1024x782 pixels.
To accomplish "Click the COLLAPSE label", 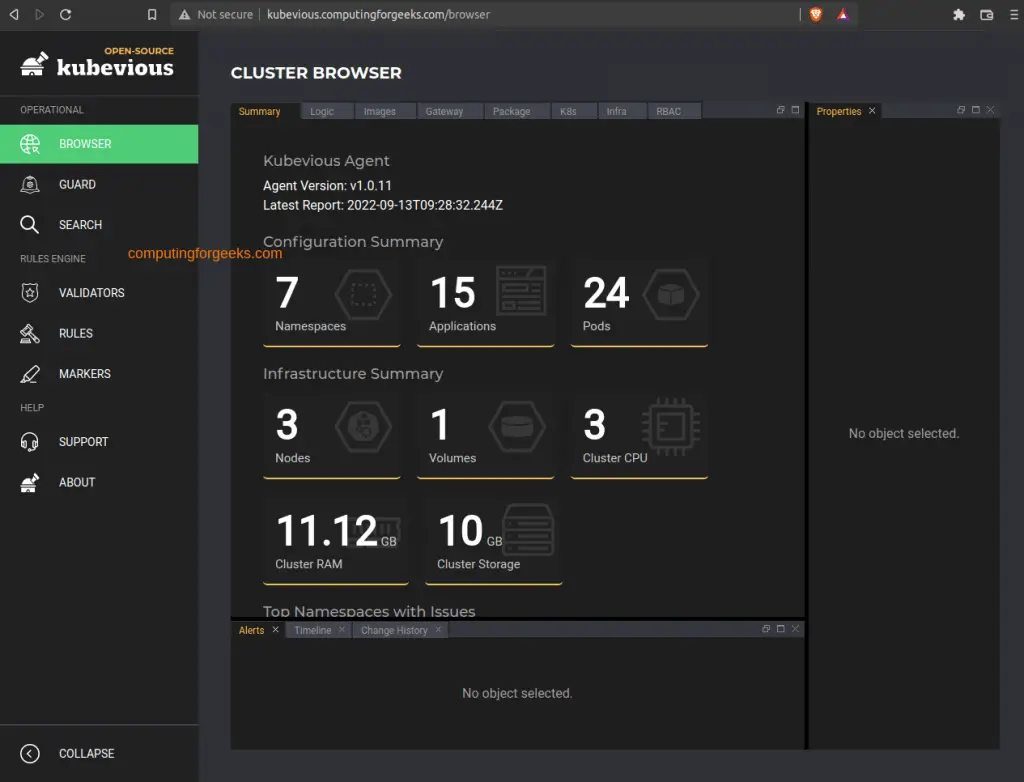I will coord(87,753).
